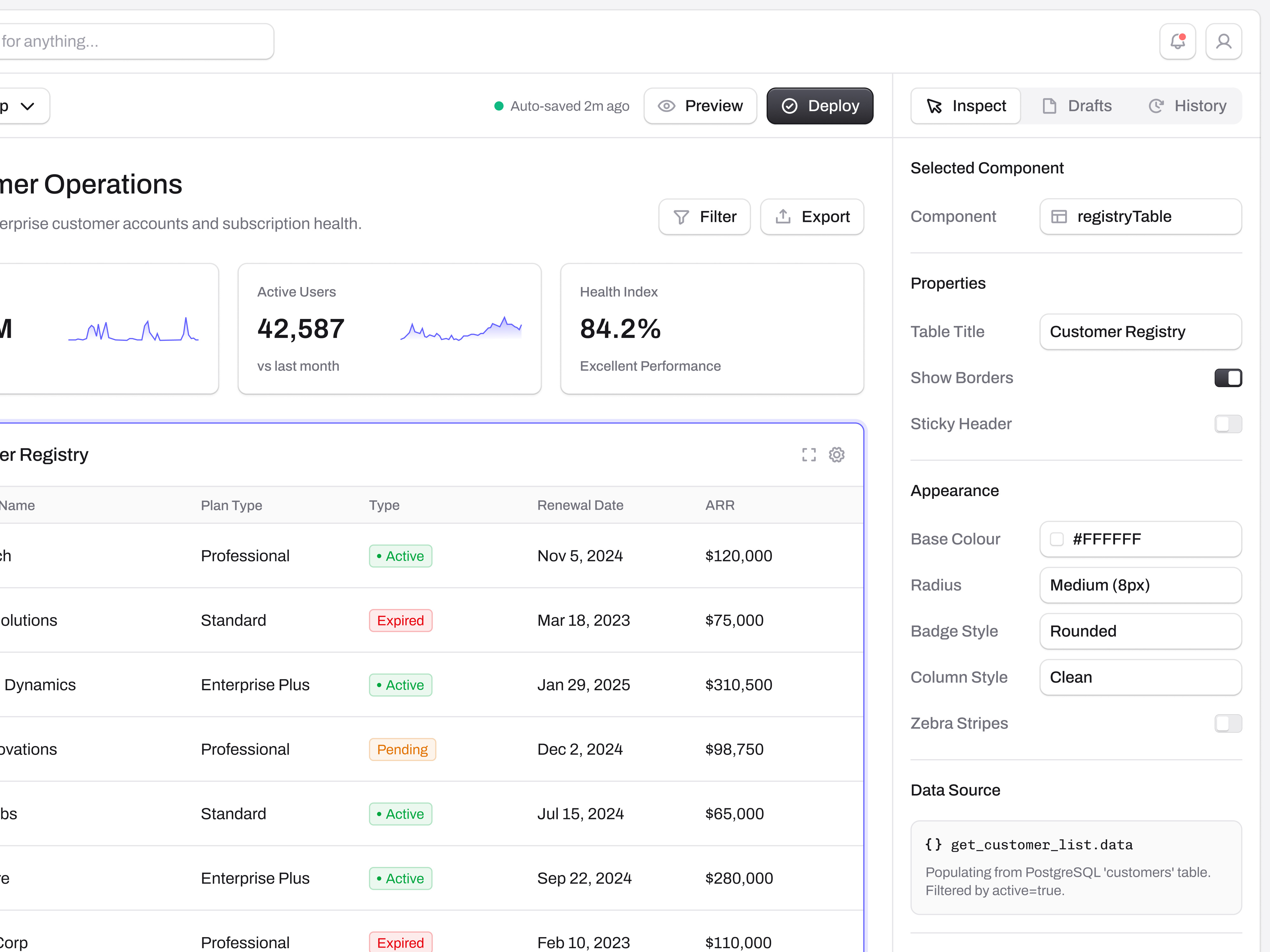
Task: Click the $120,000 ARR value
Action: pyautogui.click(x=738, y=556)
